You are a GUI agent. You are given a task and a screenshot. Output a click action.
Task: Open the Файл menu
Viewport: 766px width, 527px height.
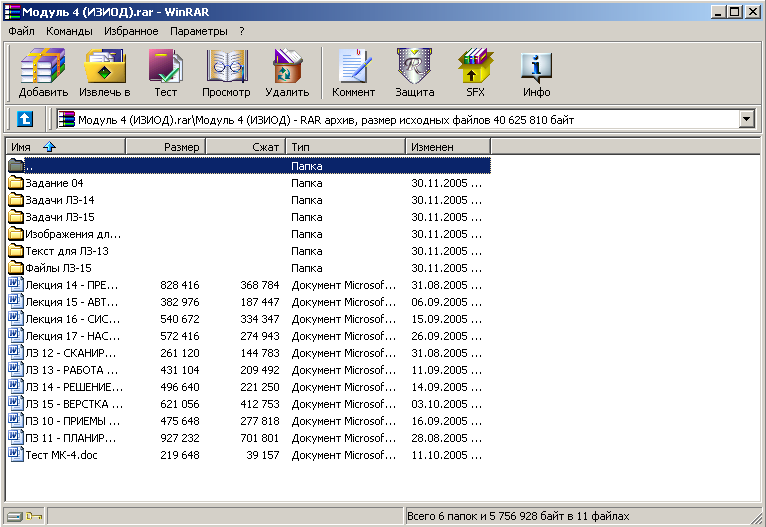pyautogui.click(x=21, y=31)
